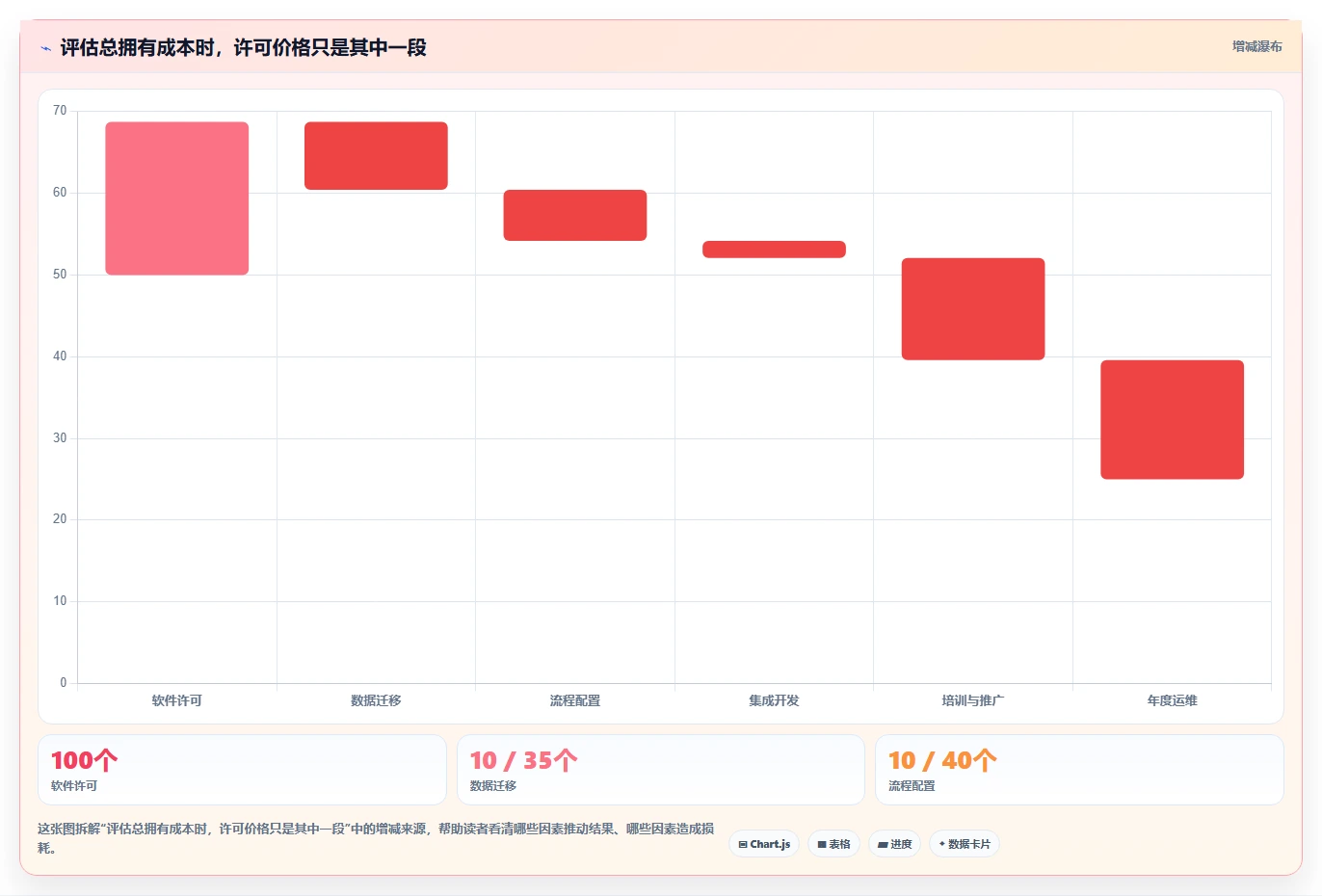Click the 年度运维 x-axis label
Viewport: 1322px width, 896px height.
tap(1173, 700)
